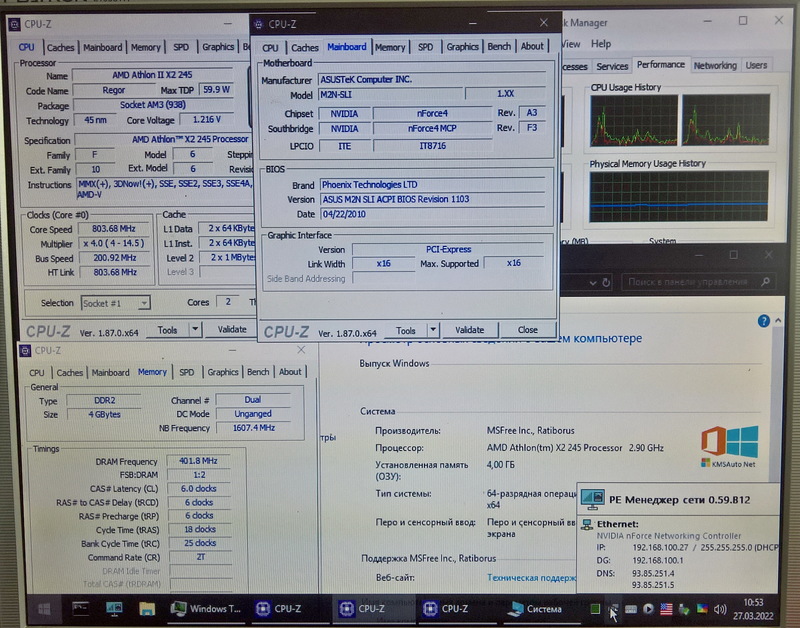Open CPU tab in Memory CPU-Z window
The height and width of the screenshot is (628, 800).
(x=37, y=373)
